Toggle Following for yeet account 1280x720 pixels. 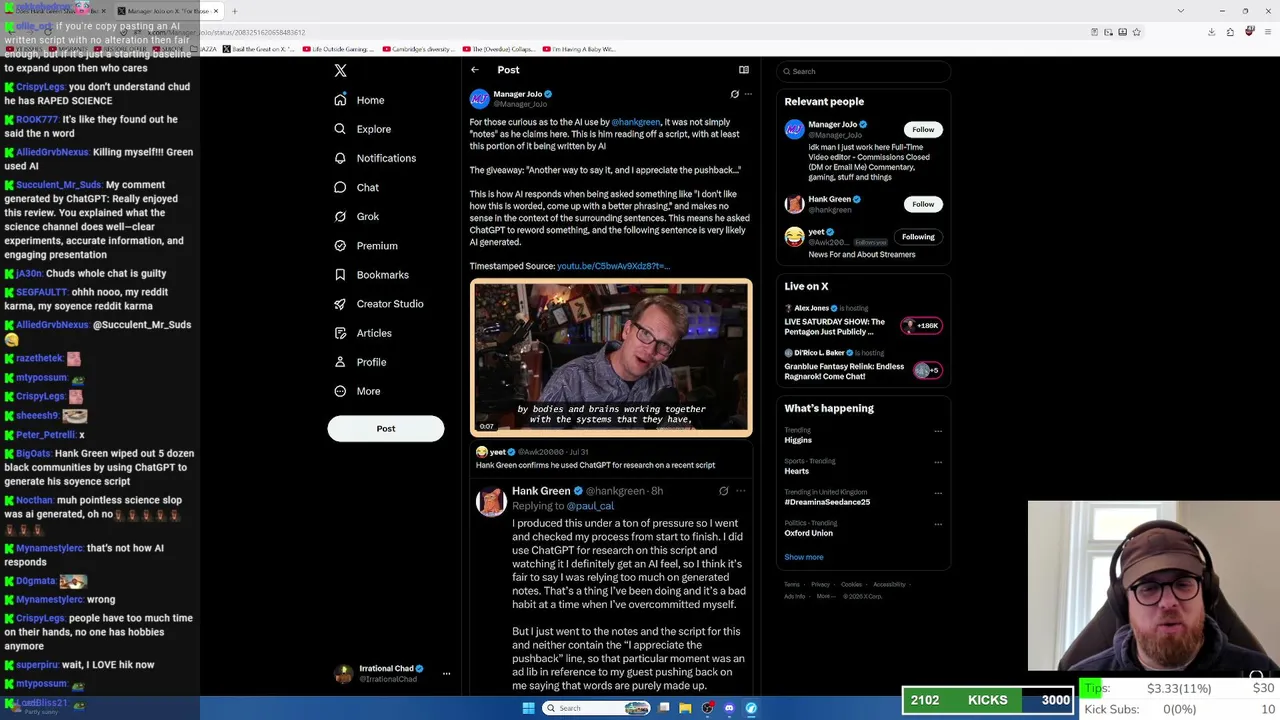click(x=918, y=237)
